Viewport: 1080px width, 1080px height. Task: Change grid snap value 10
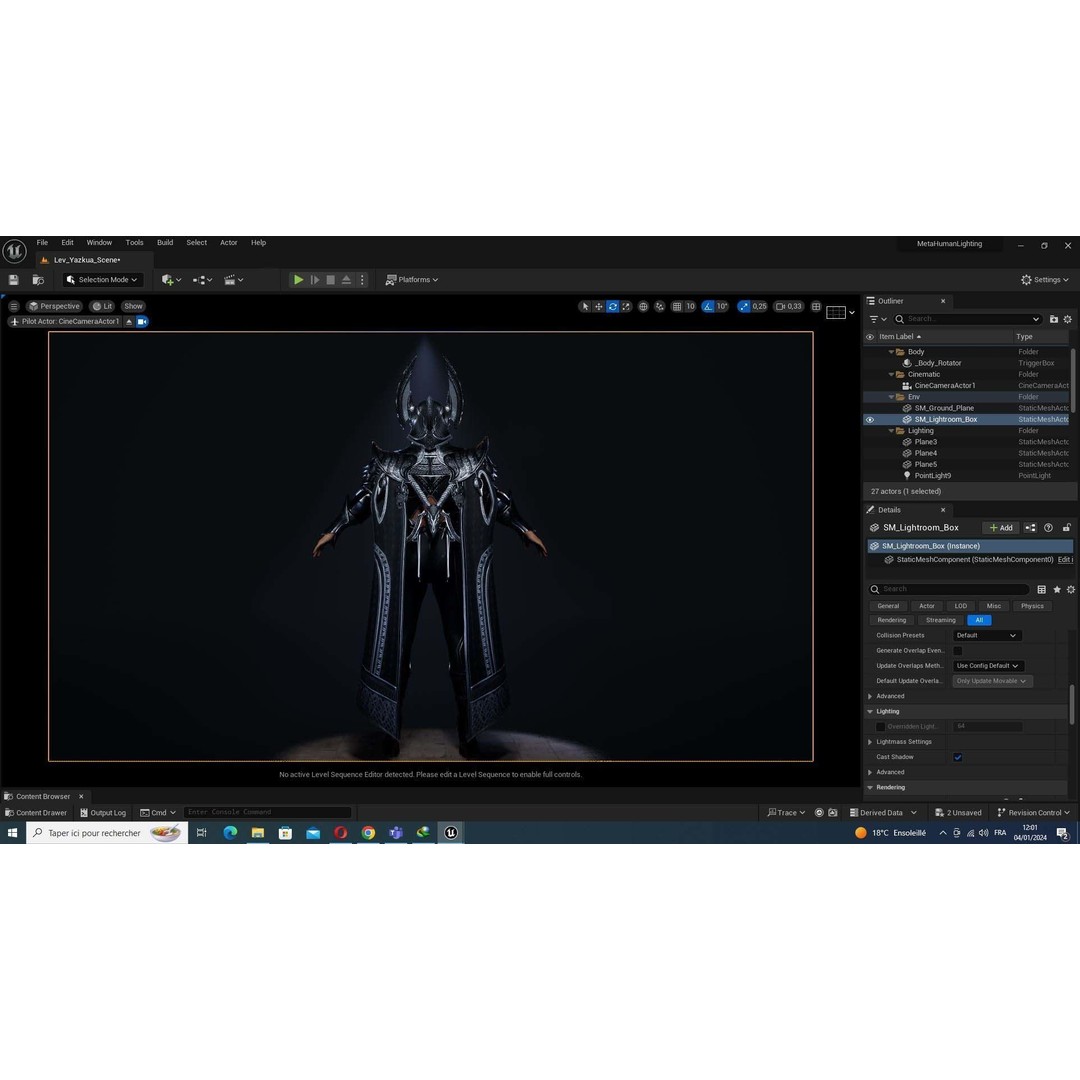[690, 307]
